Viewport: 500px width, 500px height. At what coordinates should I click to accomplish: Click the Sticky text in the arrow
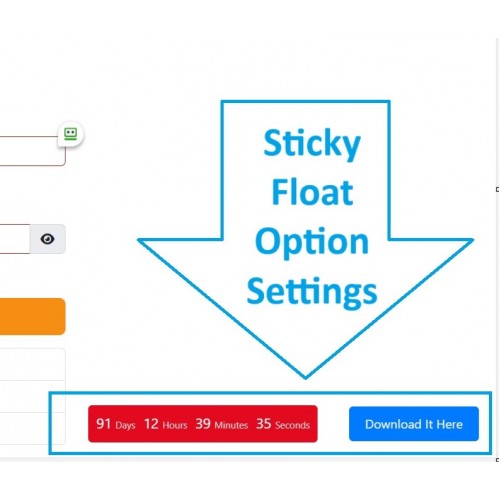pyautogui.click(x=312, y=144)
